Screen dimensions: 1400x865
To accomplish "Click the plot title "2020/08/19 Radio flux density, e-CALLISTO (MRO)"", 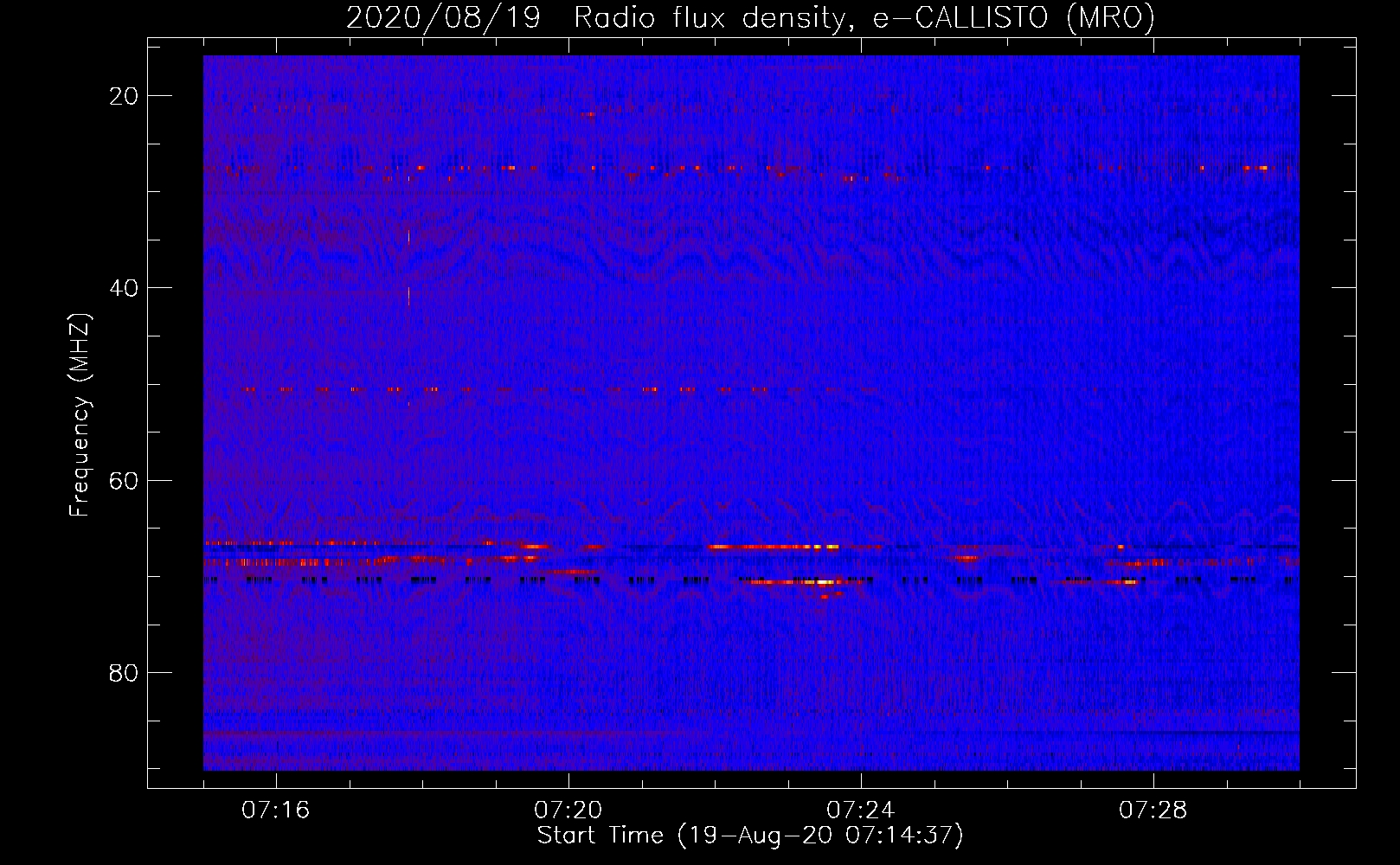I will point(750,18).
